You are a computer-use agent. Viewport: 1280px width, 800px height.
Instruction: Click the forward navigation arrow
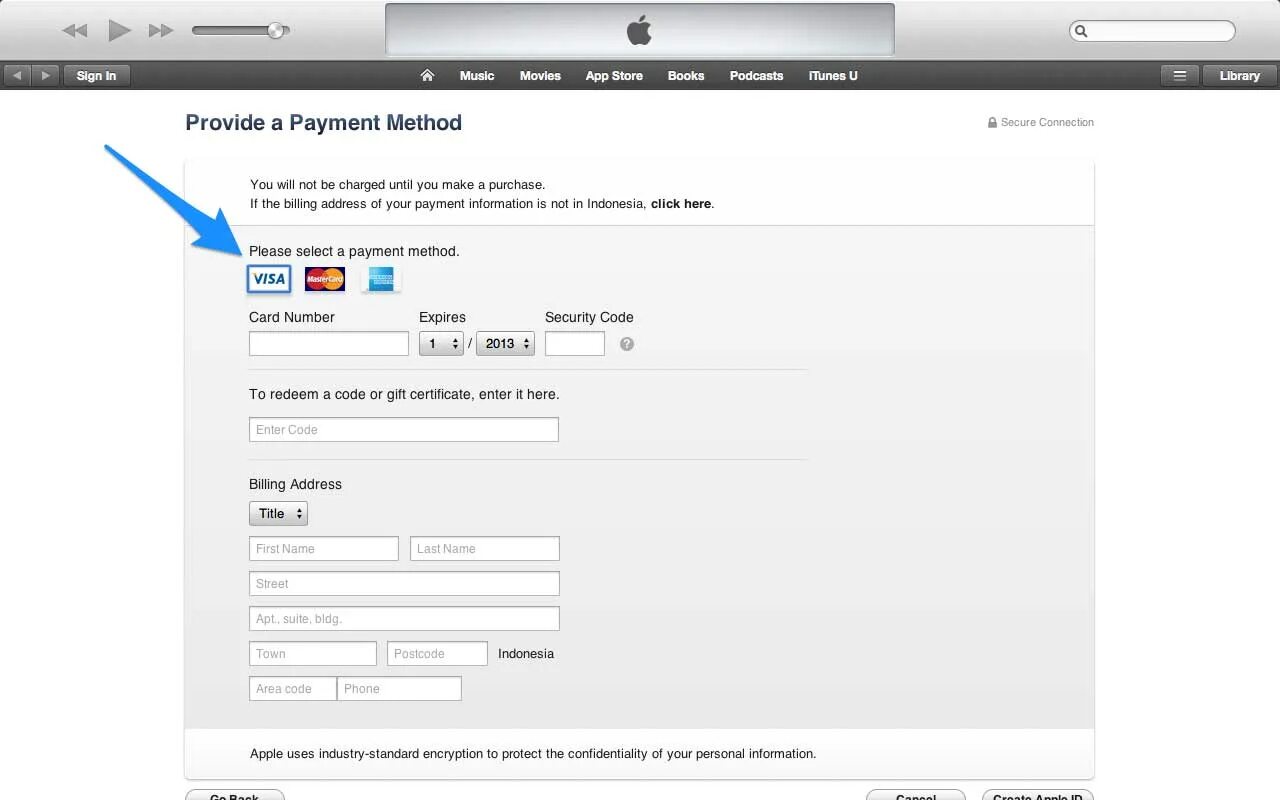pos(45,76)
